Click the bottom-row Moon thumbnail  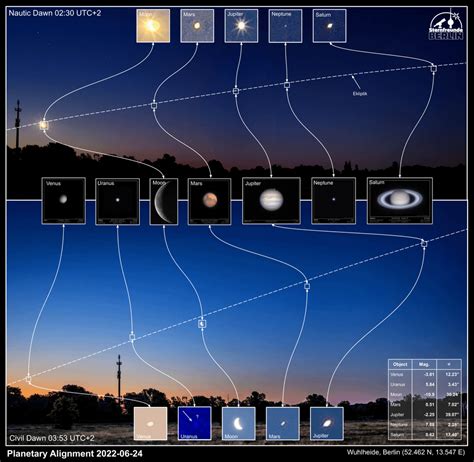pyautogui.click(x=239, y=423)
